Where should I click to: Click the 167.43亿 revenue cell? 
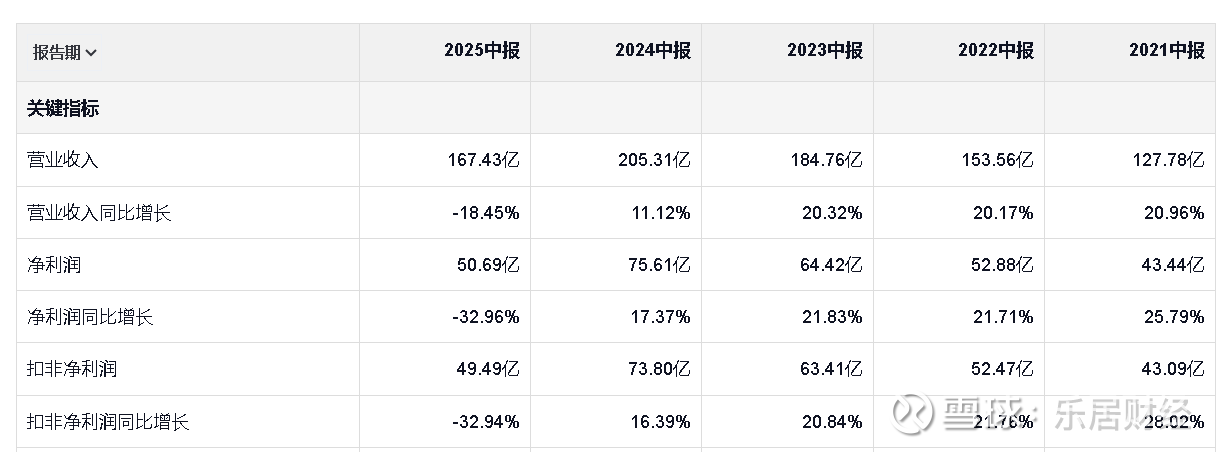pos(482,160)
